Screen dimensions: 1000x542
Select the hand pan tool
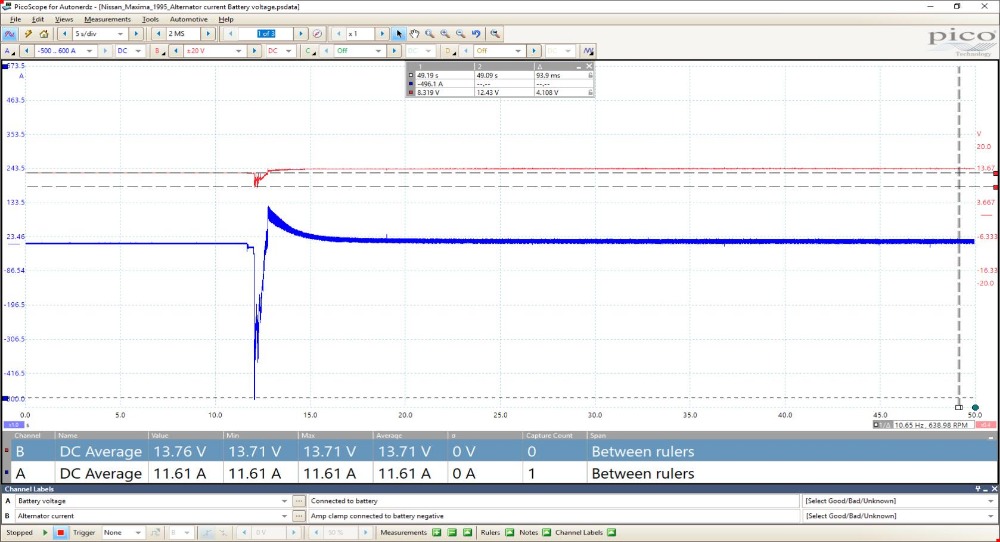(x=414, y=34)
